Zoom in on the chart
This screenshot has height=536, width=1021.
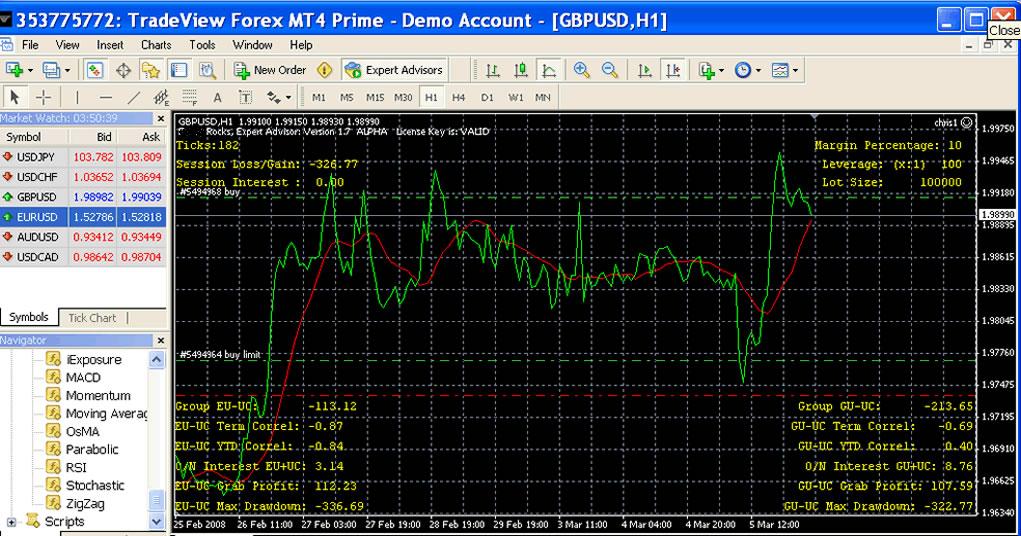pyautogui.click(x=581, y=70)
